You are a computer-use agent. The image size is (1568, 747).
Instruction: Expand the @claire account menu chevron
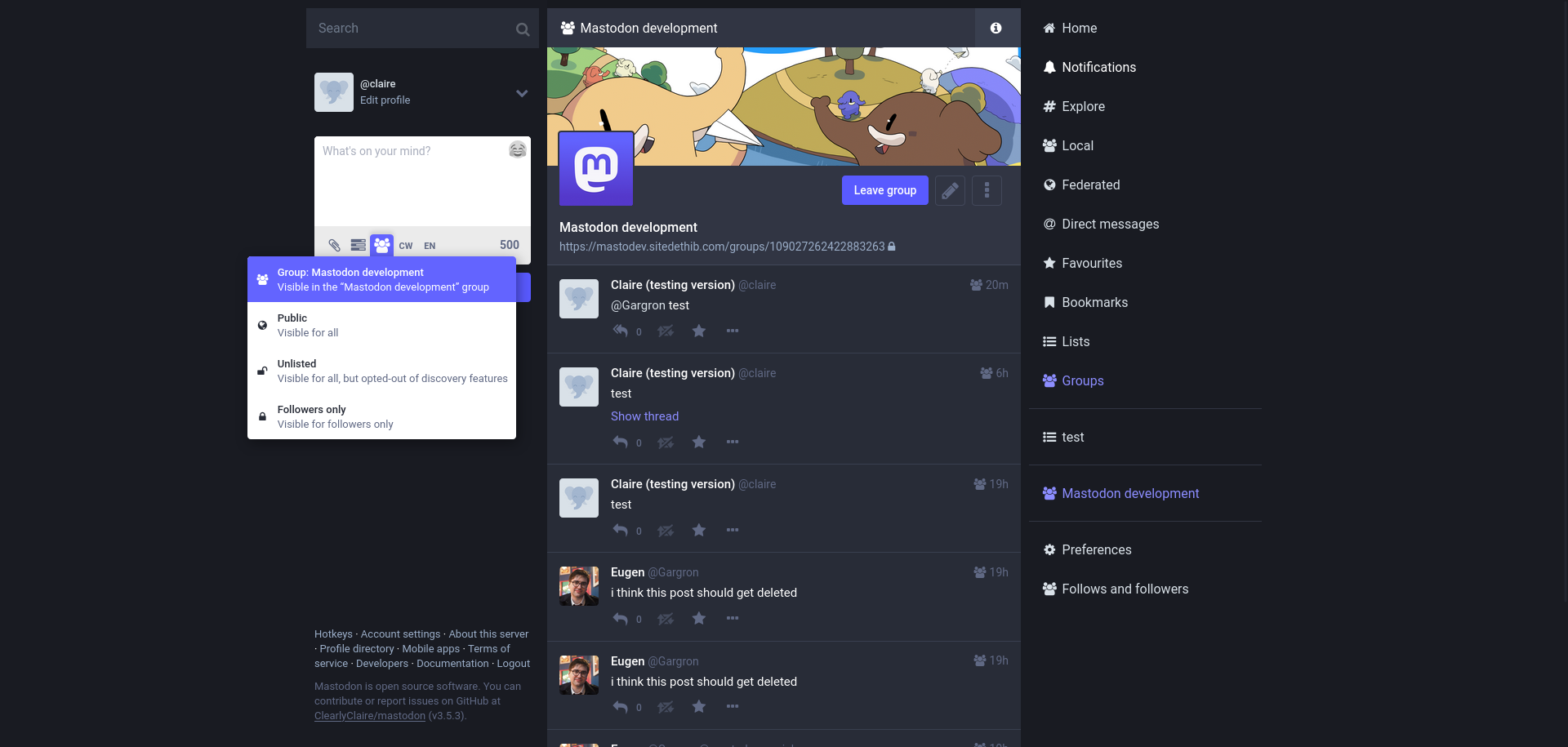click(522, 93)
